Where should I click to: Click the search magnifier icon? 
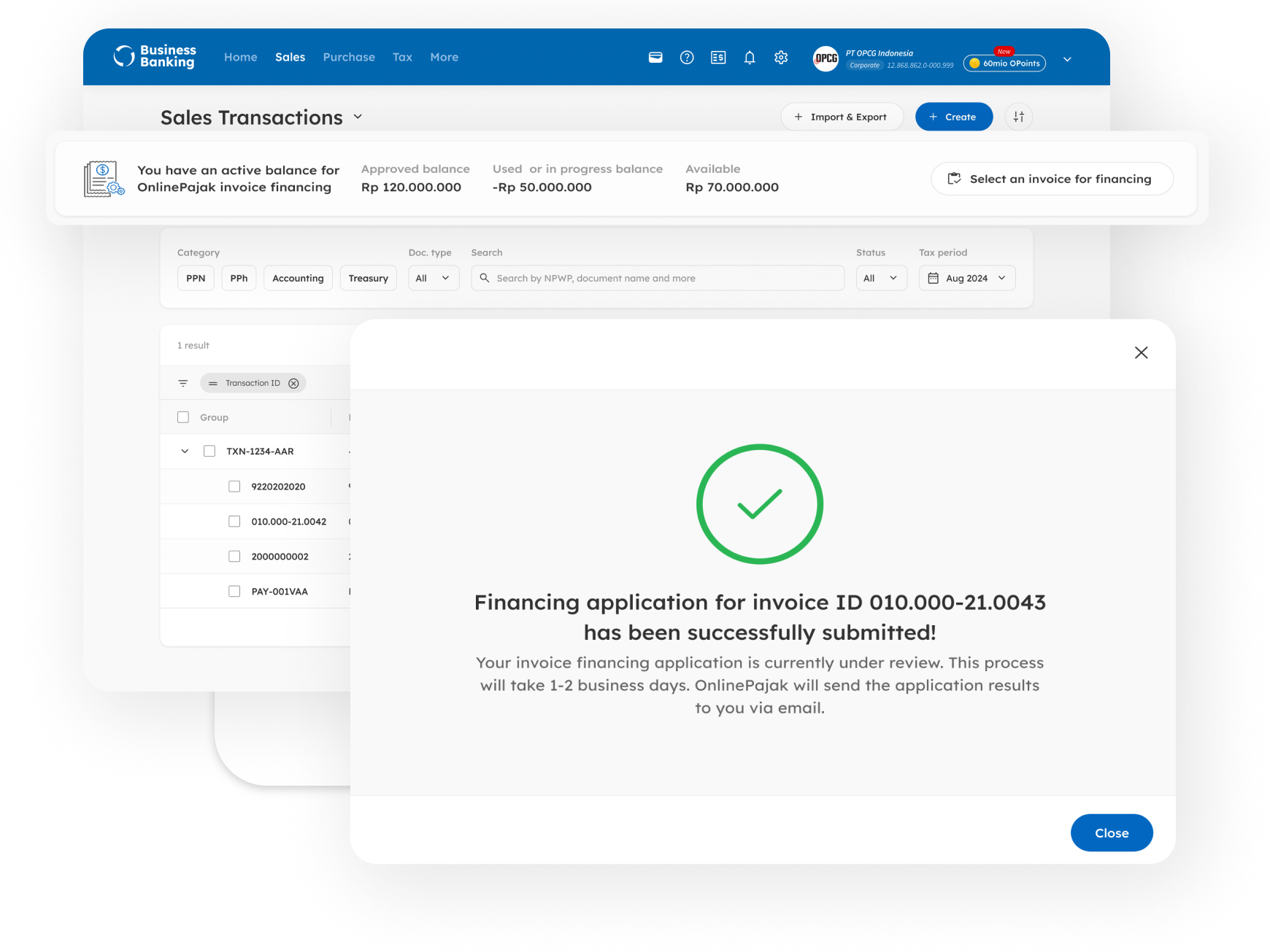[484, 278]
